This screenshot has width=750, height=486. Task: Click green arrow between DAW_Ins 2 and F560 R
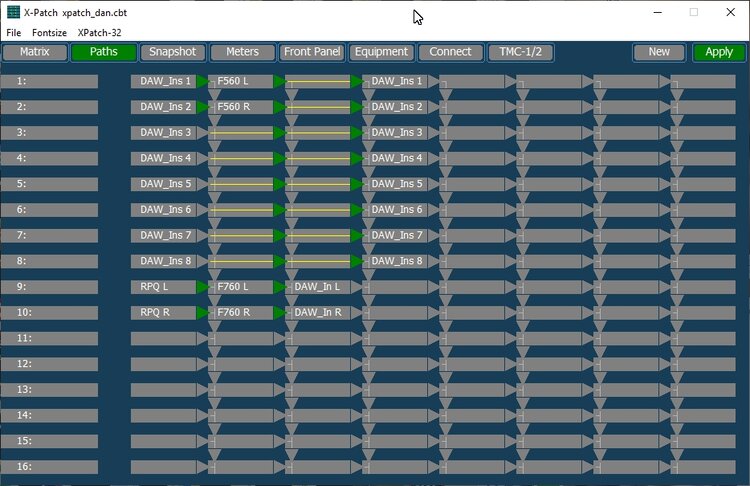pos(202,107)
